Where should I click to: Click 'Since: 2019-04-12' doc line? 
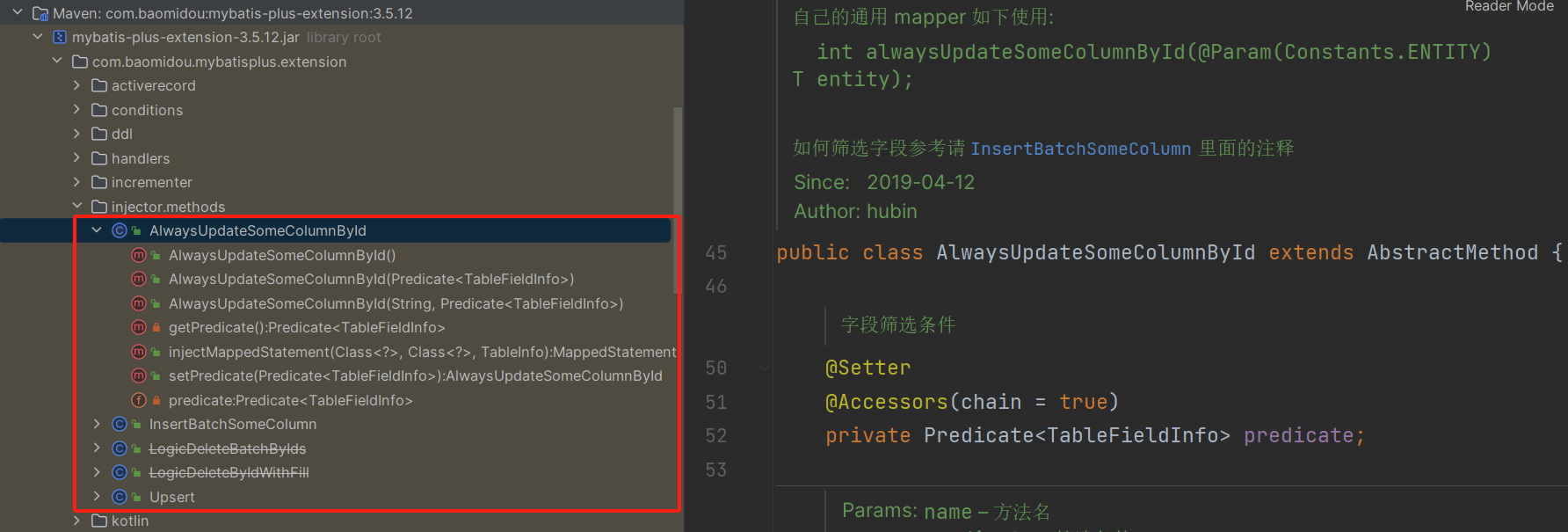click(884, 182)
